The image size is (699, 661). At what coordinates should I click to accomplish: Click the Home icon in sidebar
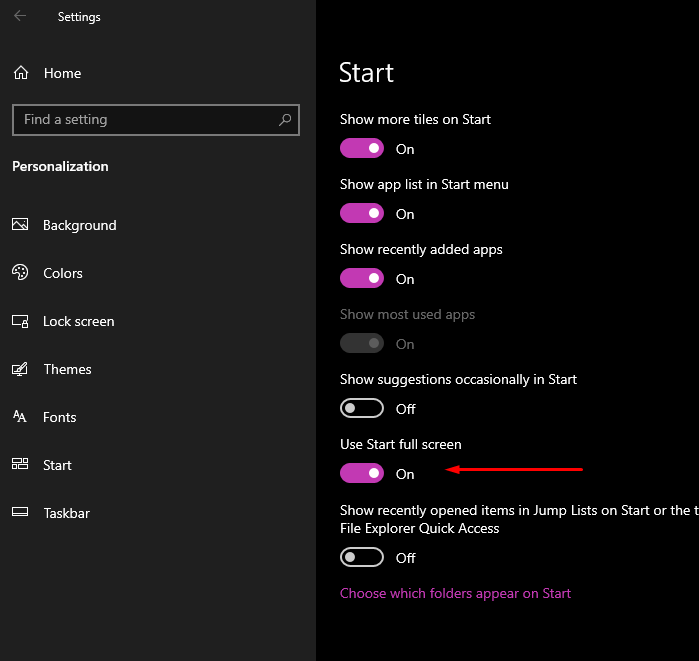[x=20, y=73]
